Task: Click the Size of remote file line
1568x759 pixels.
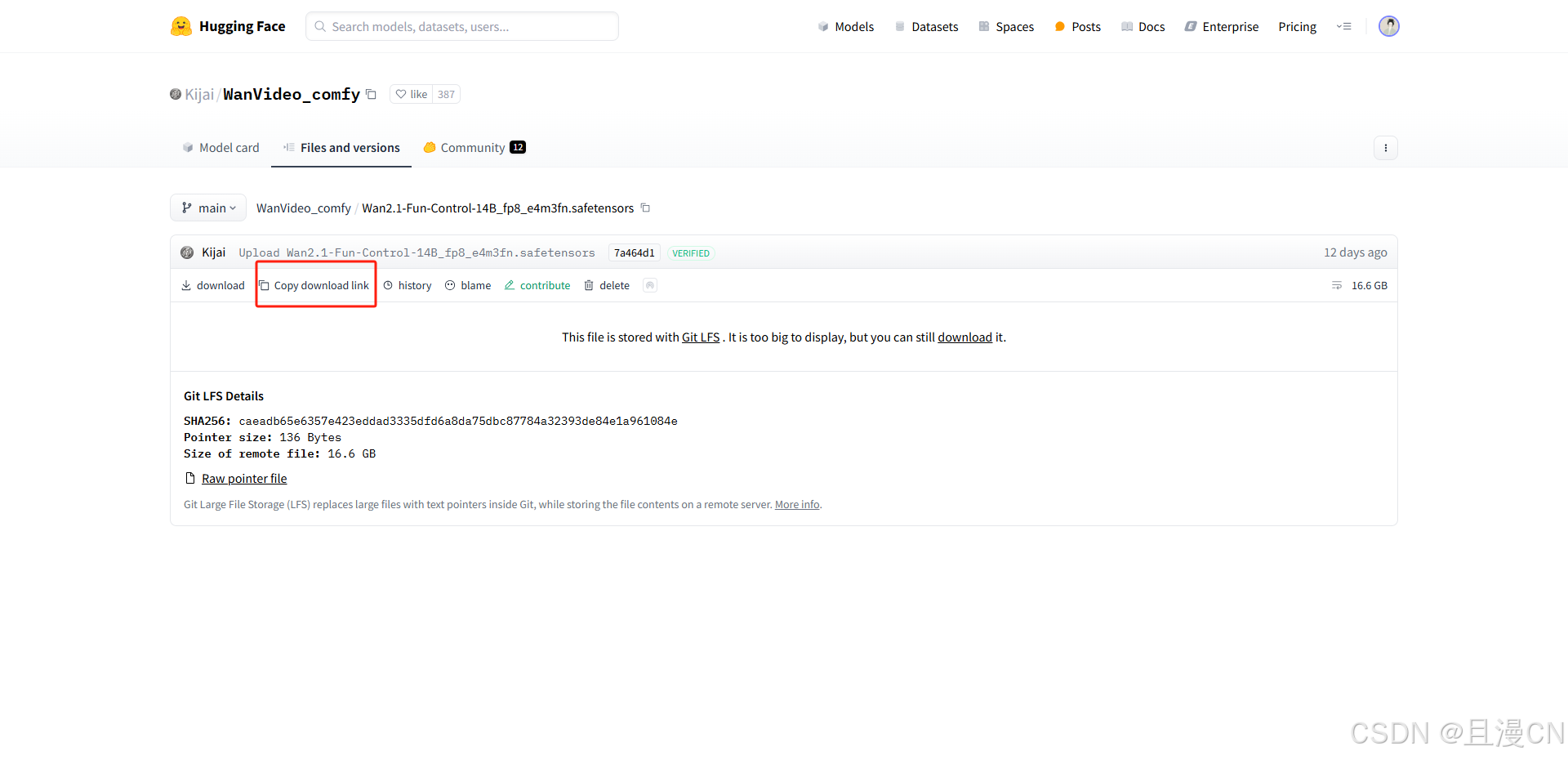Action: (279, 454)
